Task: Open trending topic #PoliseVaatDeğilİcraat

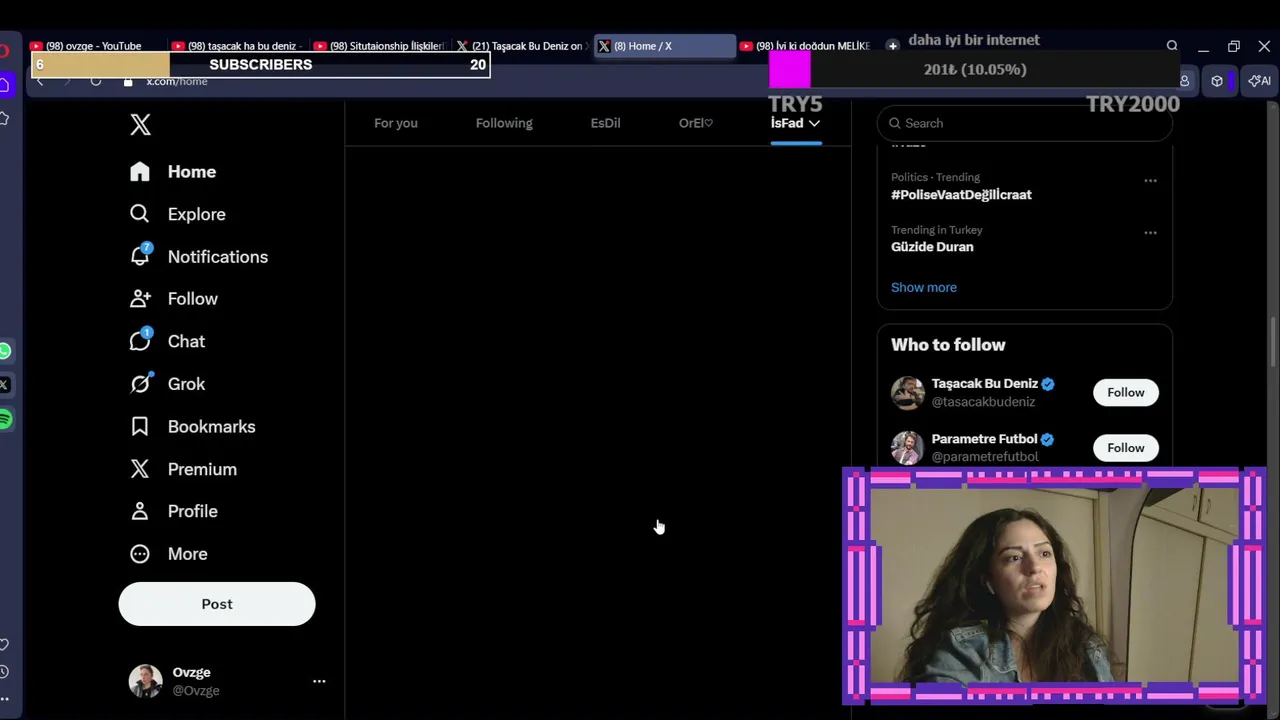Action: pyautogui.click(x=961, y=195)
